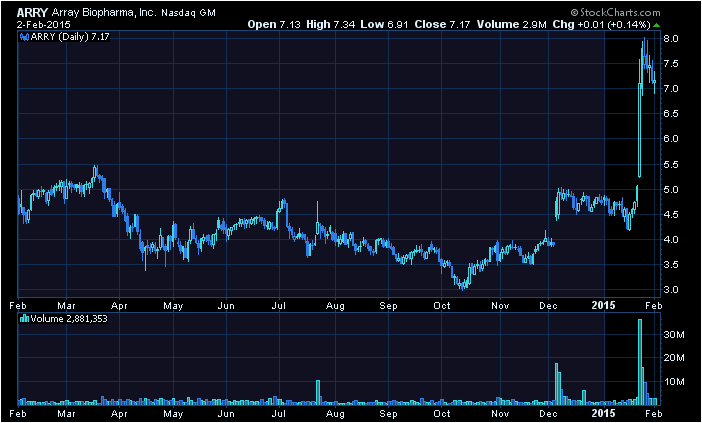The height and width of the screenshot is (423, 702).
Task: Click the Array Biopharma, Inc. company name
Action: pos(103,13)
